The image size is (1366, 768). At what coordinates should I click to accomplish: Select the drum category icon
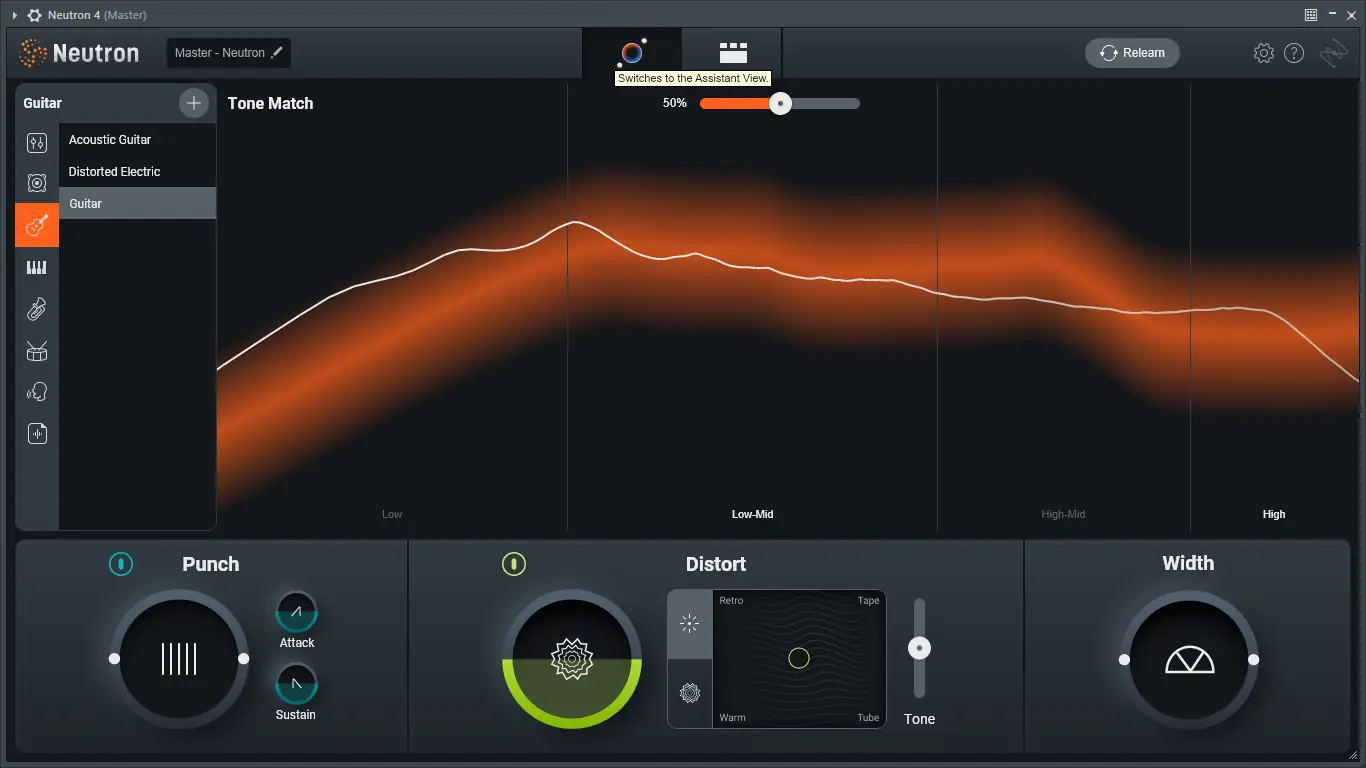tap(37, 351)
